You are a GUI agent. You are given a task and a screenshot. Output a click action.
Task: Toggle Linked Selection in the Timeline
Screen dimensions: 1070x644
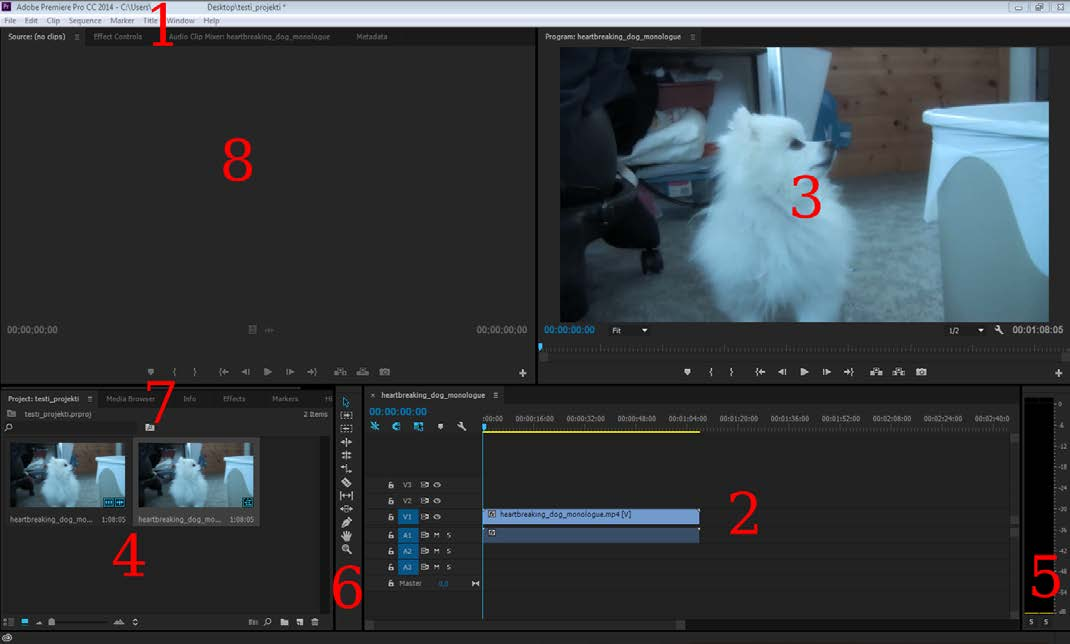pos(418,426)
